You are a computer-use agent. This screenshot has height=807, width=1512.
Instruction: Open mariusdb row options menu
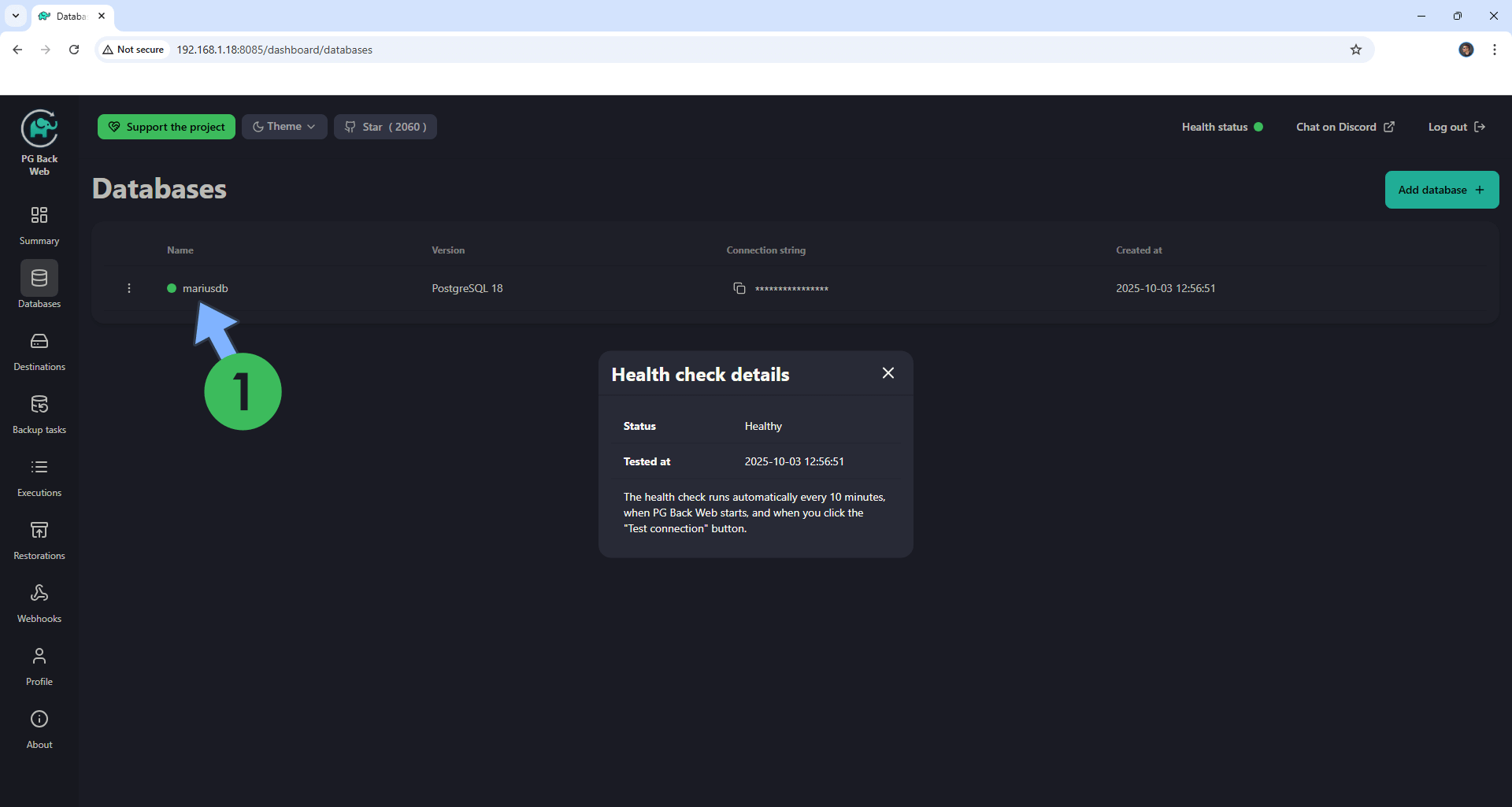[x=129, y=288]
